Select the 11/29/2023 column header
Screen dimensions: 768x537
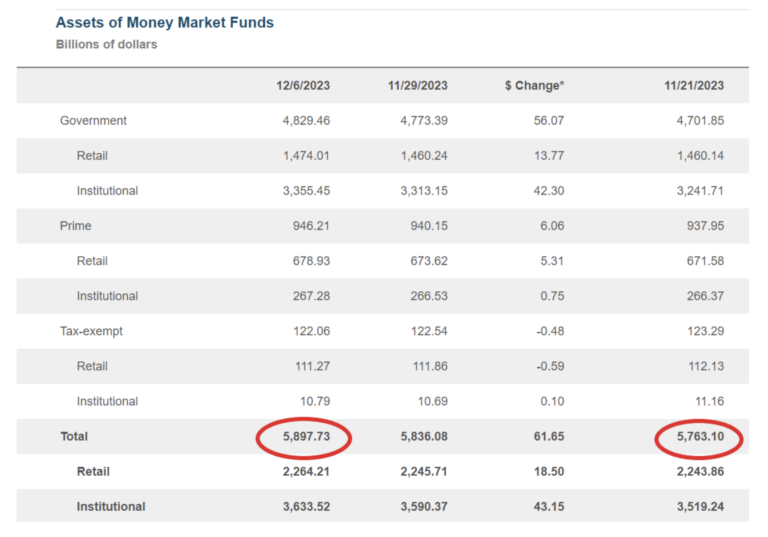(x=417, y=86)
